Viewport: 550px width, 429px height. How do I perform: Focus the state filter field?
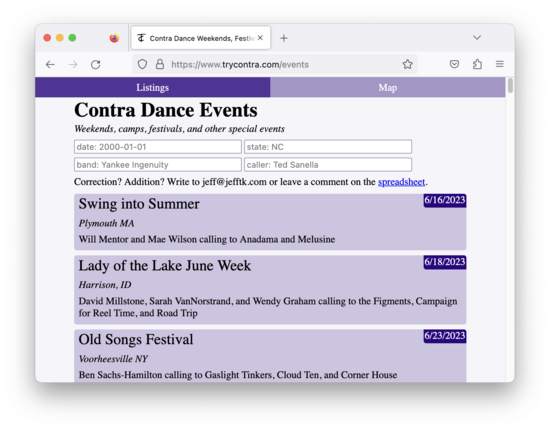pos(328,147)
